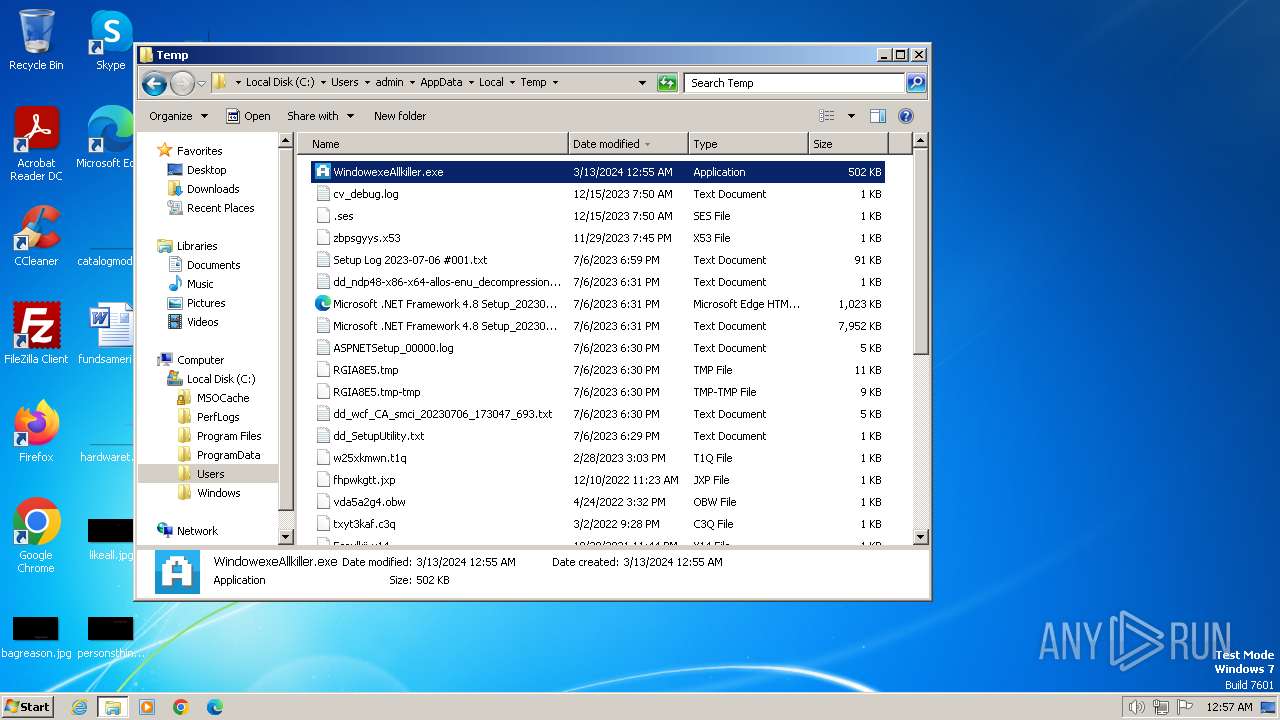The width and height of the screenshot is (1280, 720).
Task: Open Desktop in Favorites
Action: 206,170
